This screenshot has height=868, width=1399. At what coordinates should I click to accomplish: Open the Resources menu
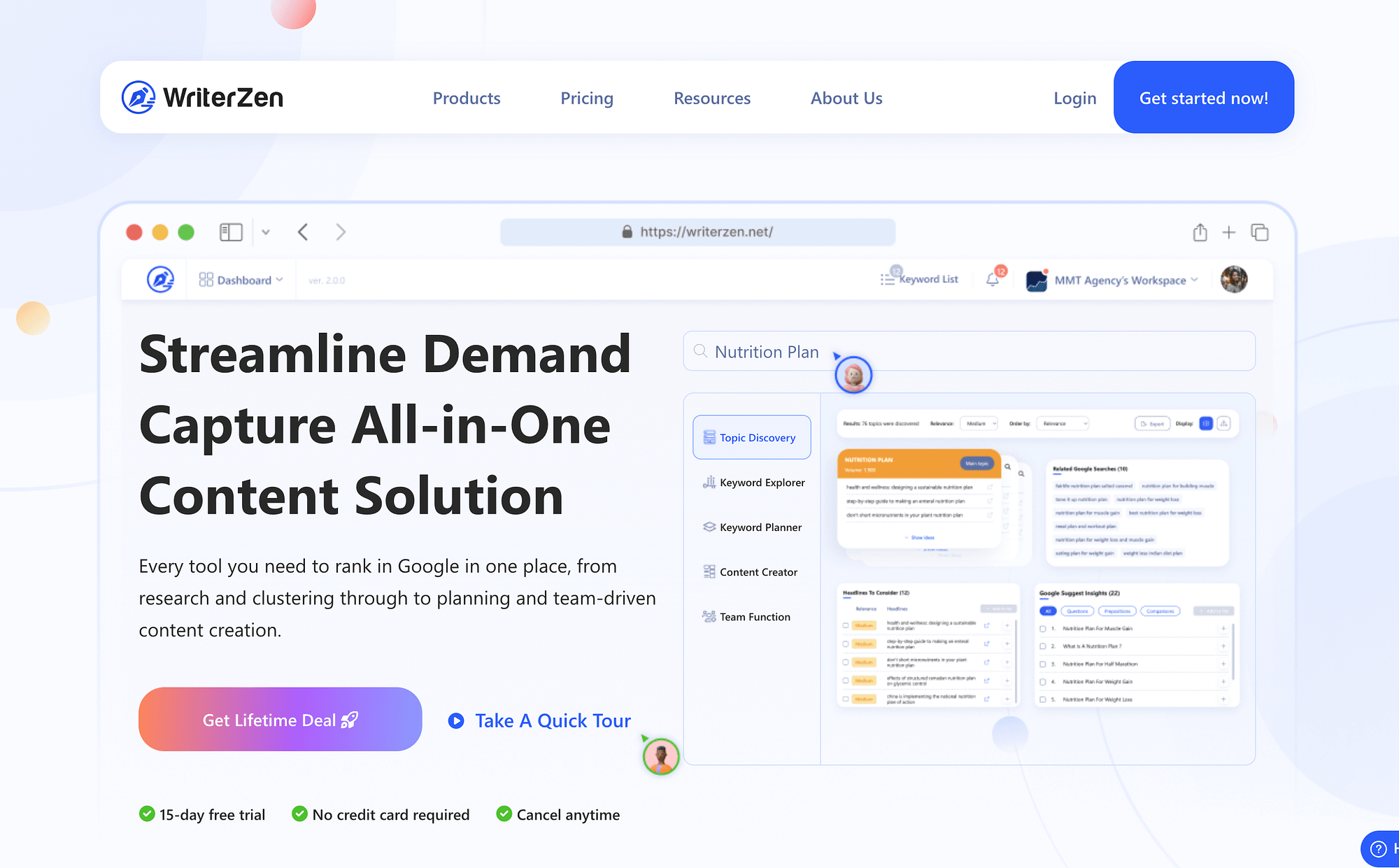pos(712,98)
